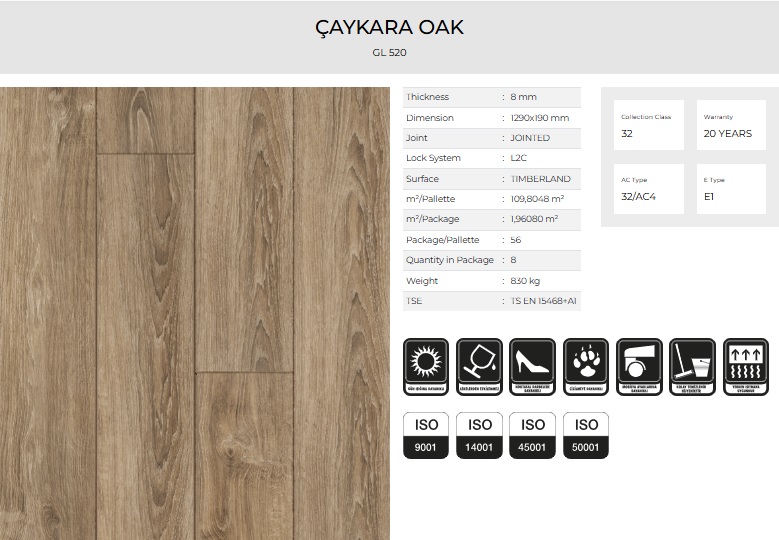Click the underfloor heating arrows icon
779x540 pixels.
pyautogui.click(x=745, y=366)
